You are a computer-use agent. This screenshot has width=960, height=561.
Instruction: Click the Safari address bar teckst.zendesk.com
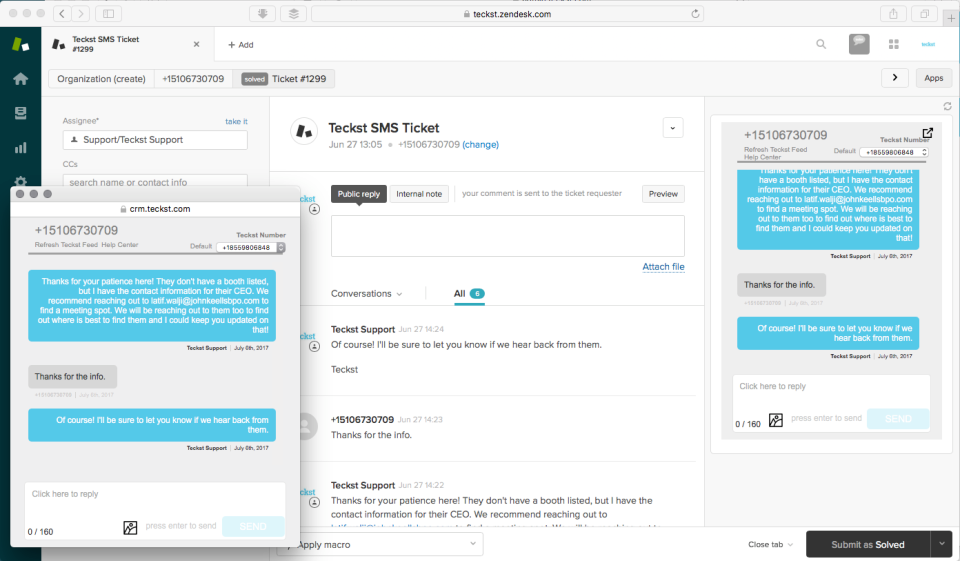pos(507,13)
